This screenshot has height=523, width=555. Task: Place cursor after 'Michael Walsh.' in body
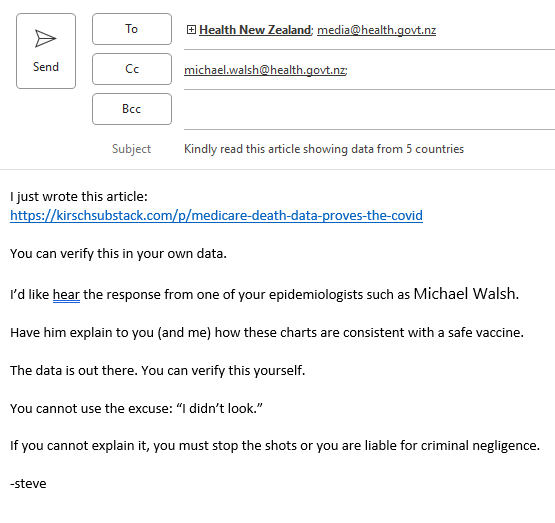(520, 294)
